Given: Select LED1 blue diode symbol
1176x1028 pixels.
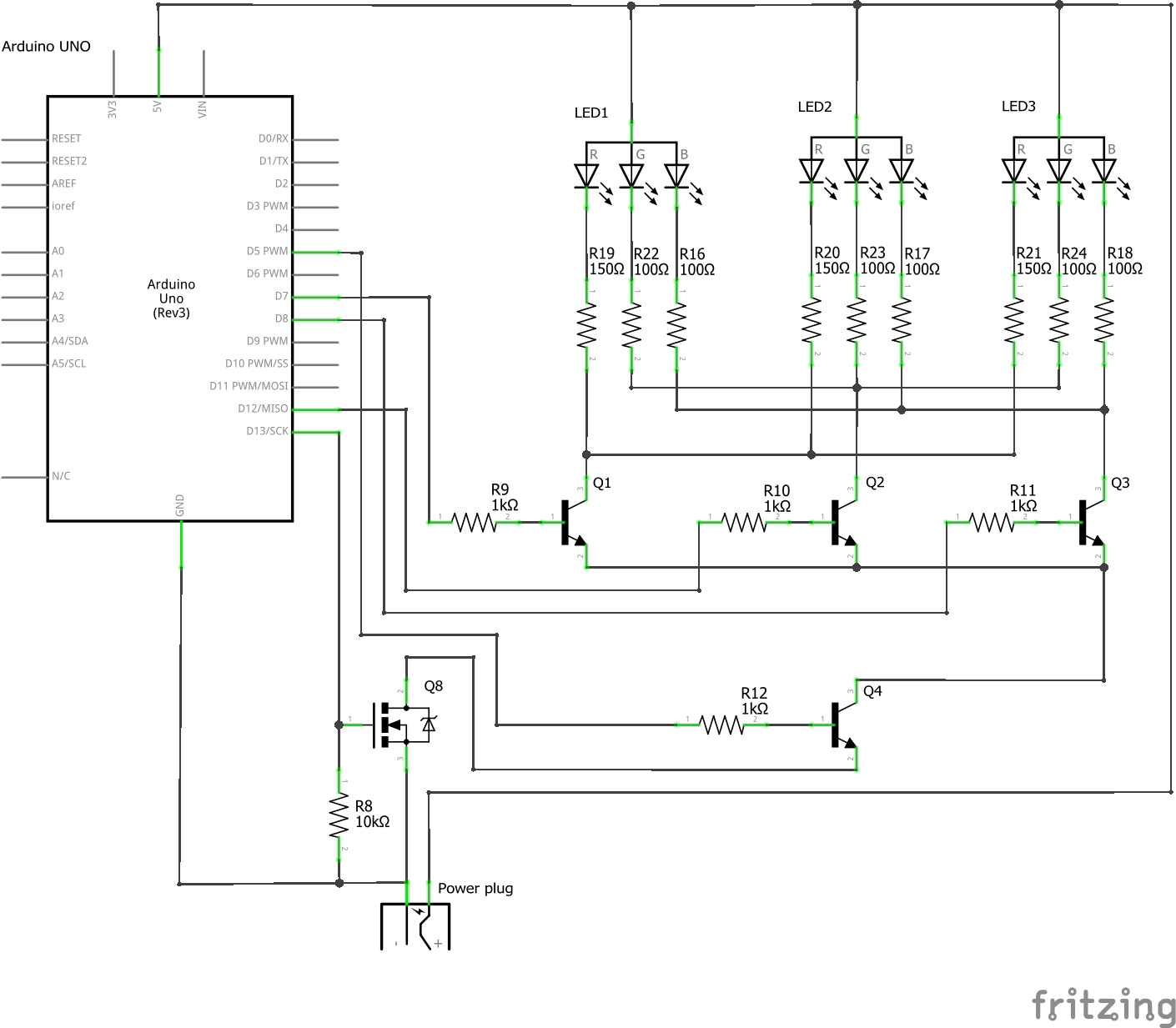Looking at the screenshot, I should pyautogui.click(x=676, y=176).
